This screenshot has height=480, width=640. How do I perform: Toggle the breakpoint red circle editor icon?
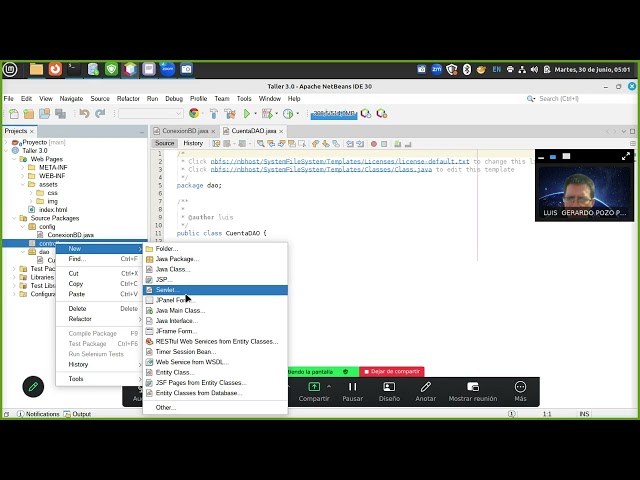[x=373, y=144]
